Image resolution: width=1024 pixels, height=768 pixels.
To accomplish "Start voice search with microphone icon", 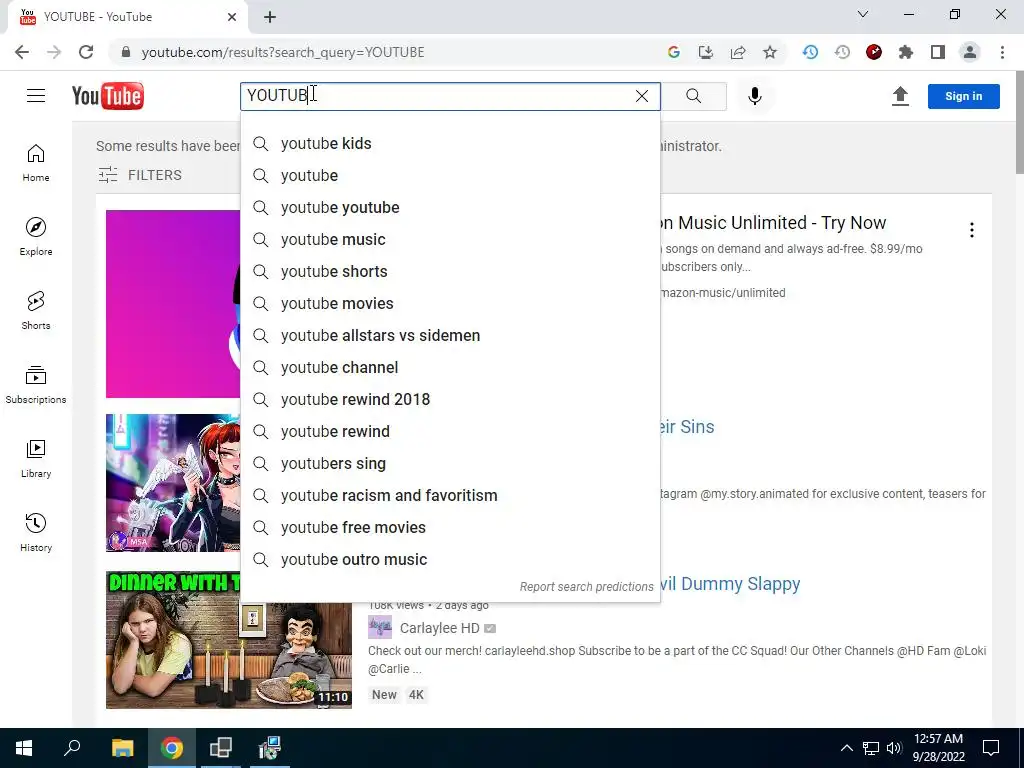I will (755, 96).
